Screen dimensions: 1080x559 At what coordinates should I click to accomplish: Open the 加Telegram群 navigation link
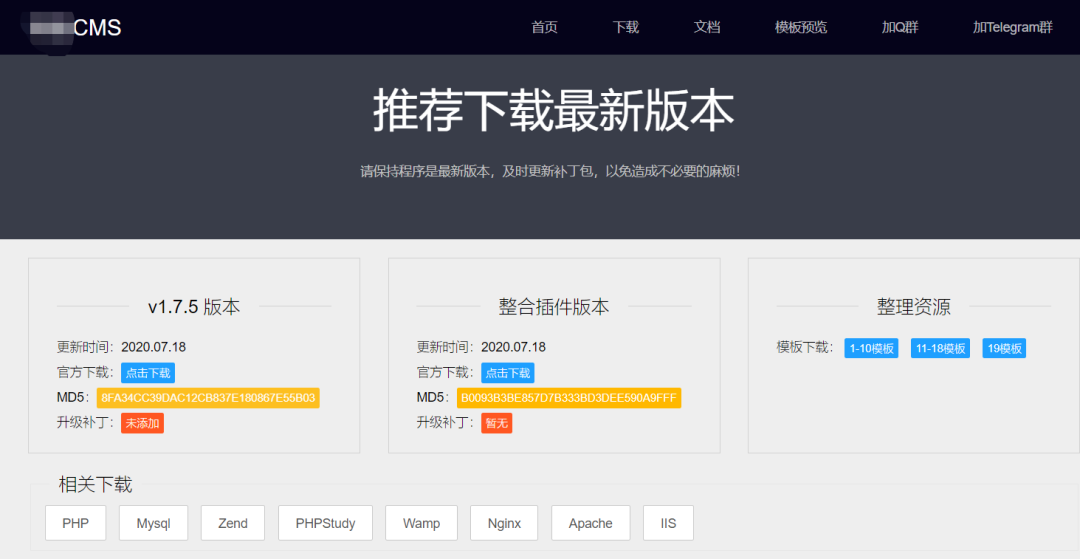tap(1012, 27)
